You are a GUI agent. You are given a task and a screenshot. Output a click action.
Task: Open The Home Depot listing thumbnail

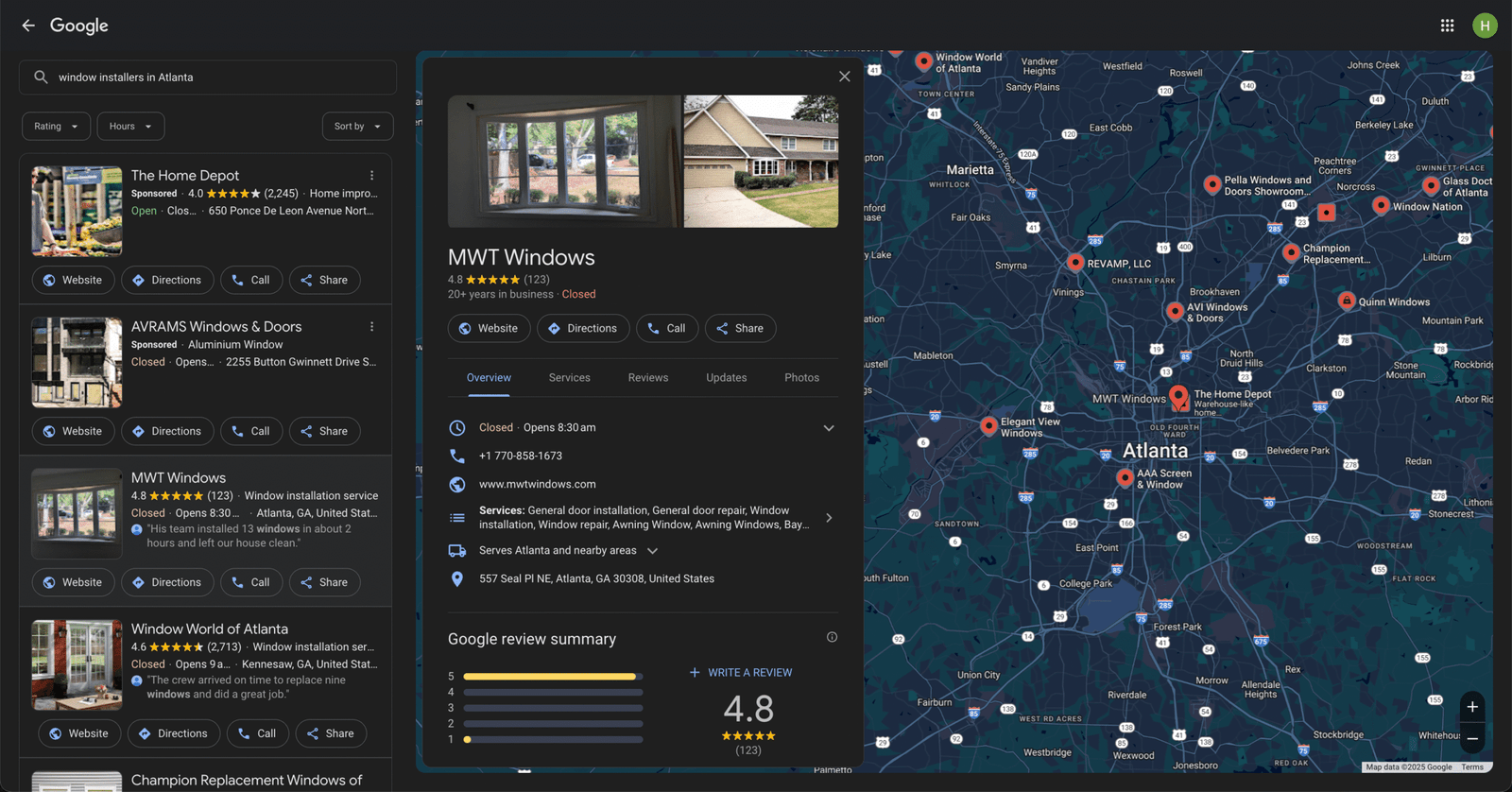click(77, 212)
